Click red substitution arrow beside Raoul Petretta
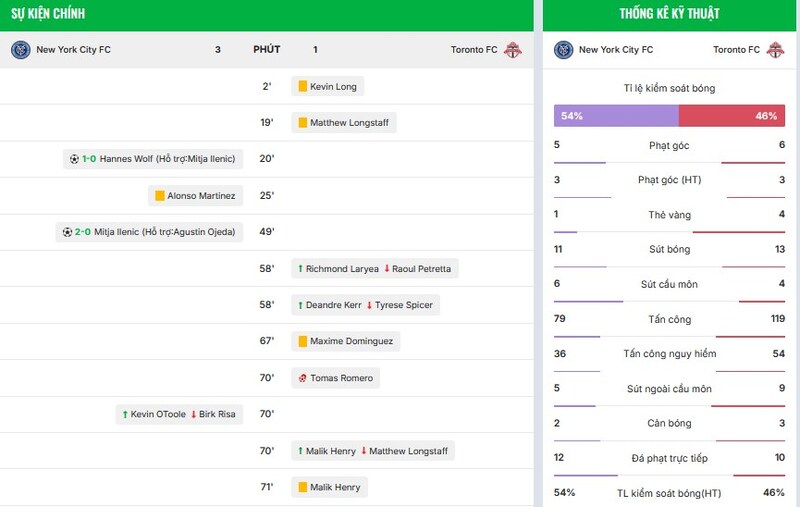Screen dimensions: 800x507 [x=387, y=268]
